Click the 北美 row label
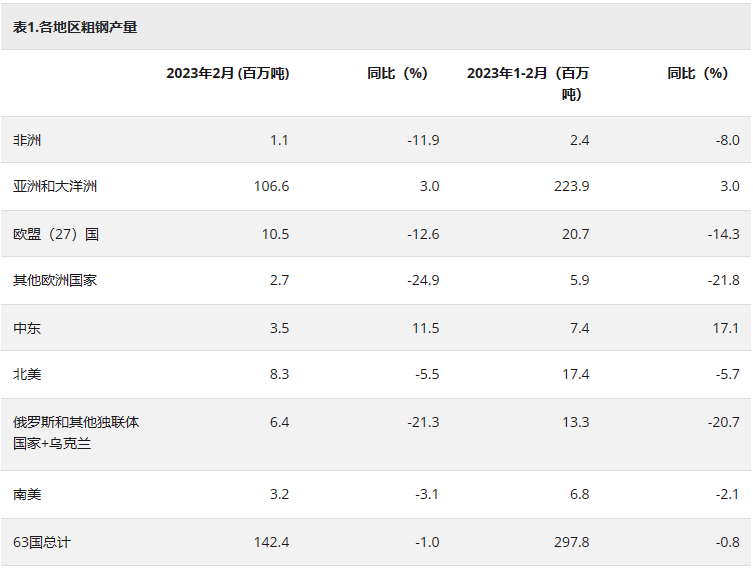Viewport: 753px width, 568px height. (x=28, y=374)
